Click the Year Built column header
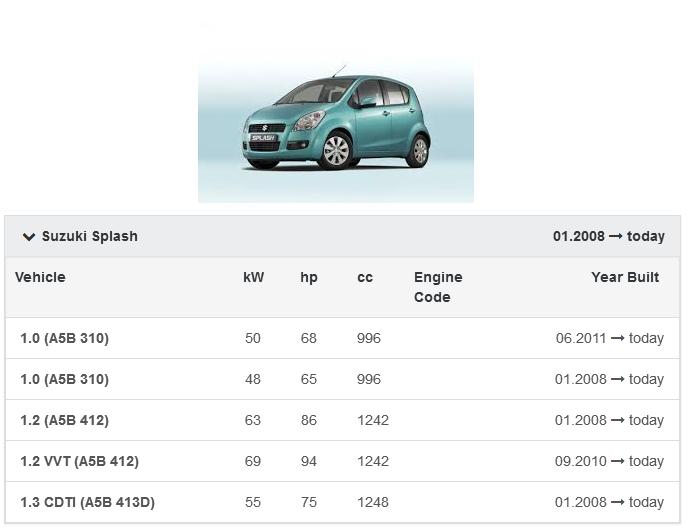This screenshot has width=687, height=528. 625,278
